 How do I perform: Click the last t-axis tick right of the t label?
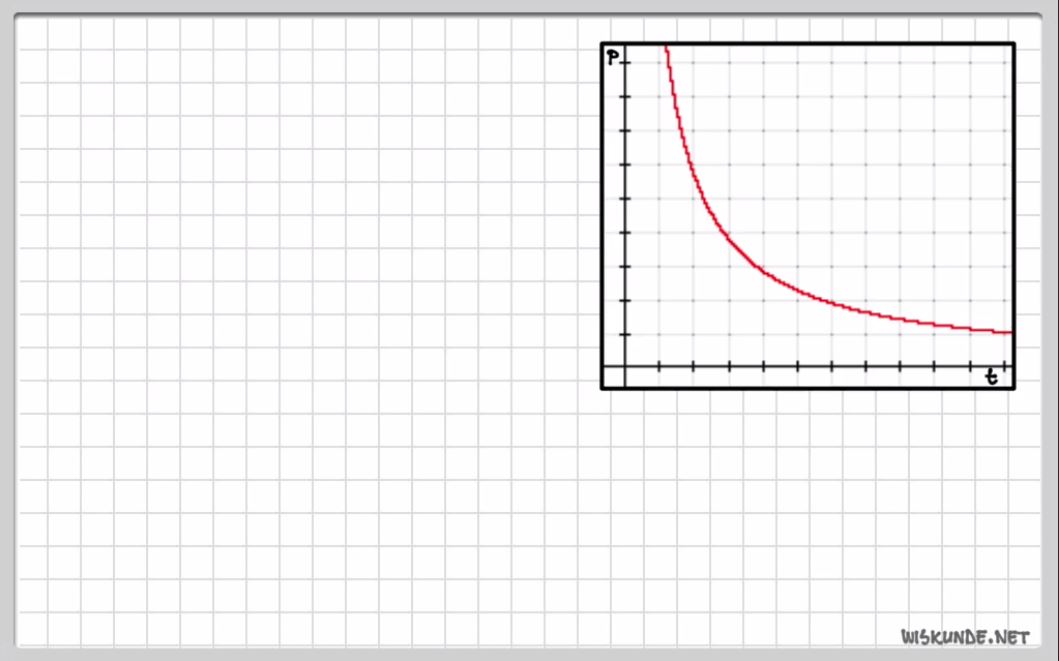pyautogui.click(x=1003, y=368)
